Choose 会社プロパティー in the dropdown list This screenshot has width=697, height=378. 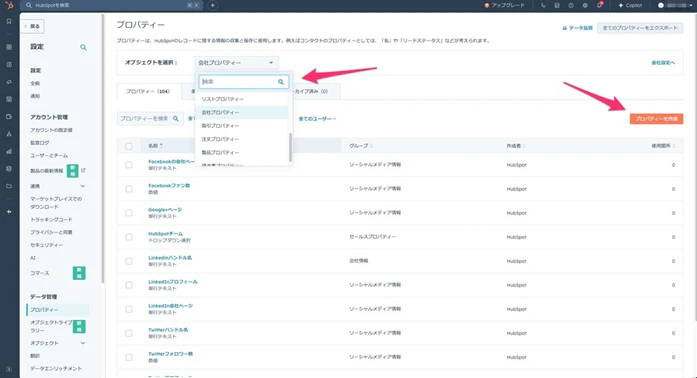242,112
